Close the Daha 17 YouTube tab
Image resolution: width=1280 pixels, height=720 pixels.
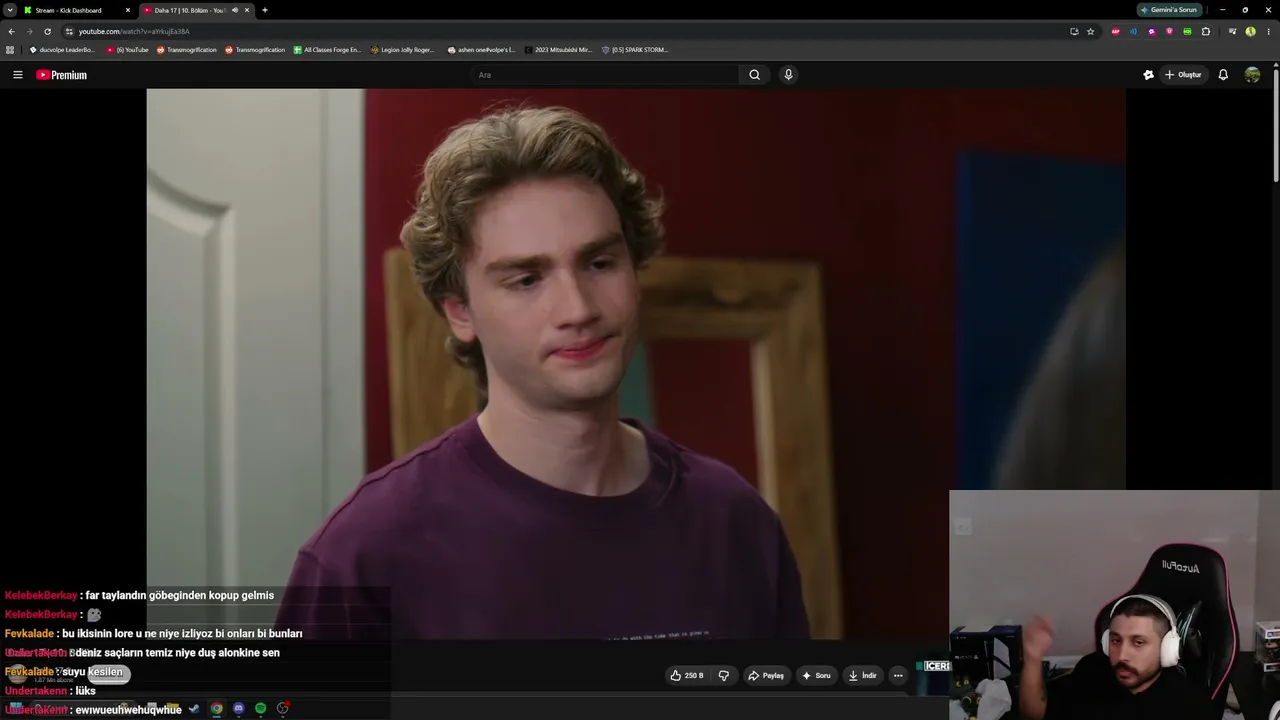(247, 10)
